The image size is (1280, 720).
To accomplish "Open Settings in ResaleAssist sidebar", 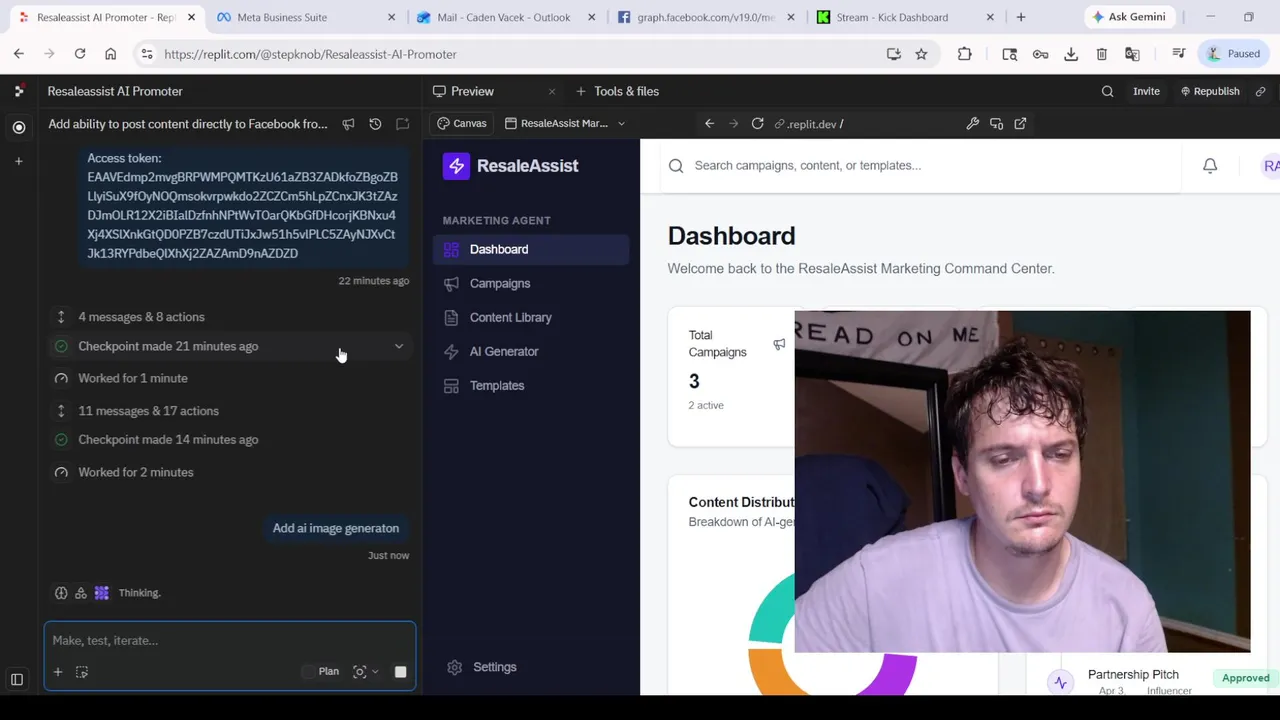I will click(x=494, y=668).
